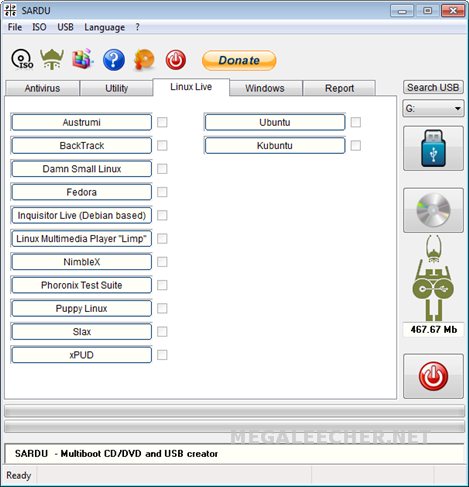The width and height of the screenshot is (469, 487).
Task: Create bootable USB with the flash drive icon
Action: coord(433,148)
